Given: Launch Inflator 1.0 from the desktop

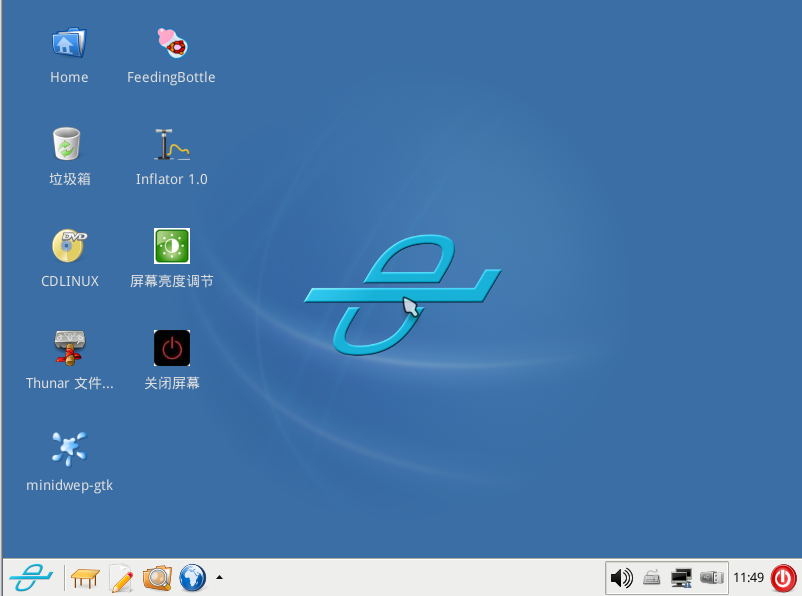Looking at the screenshot, I should tap(170, 145).
